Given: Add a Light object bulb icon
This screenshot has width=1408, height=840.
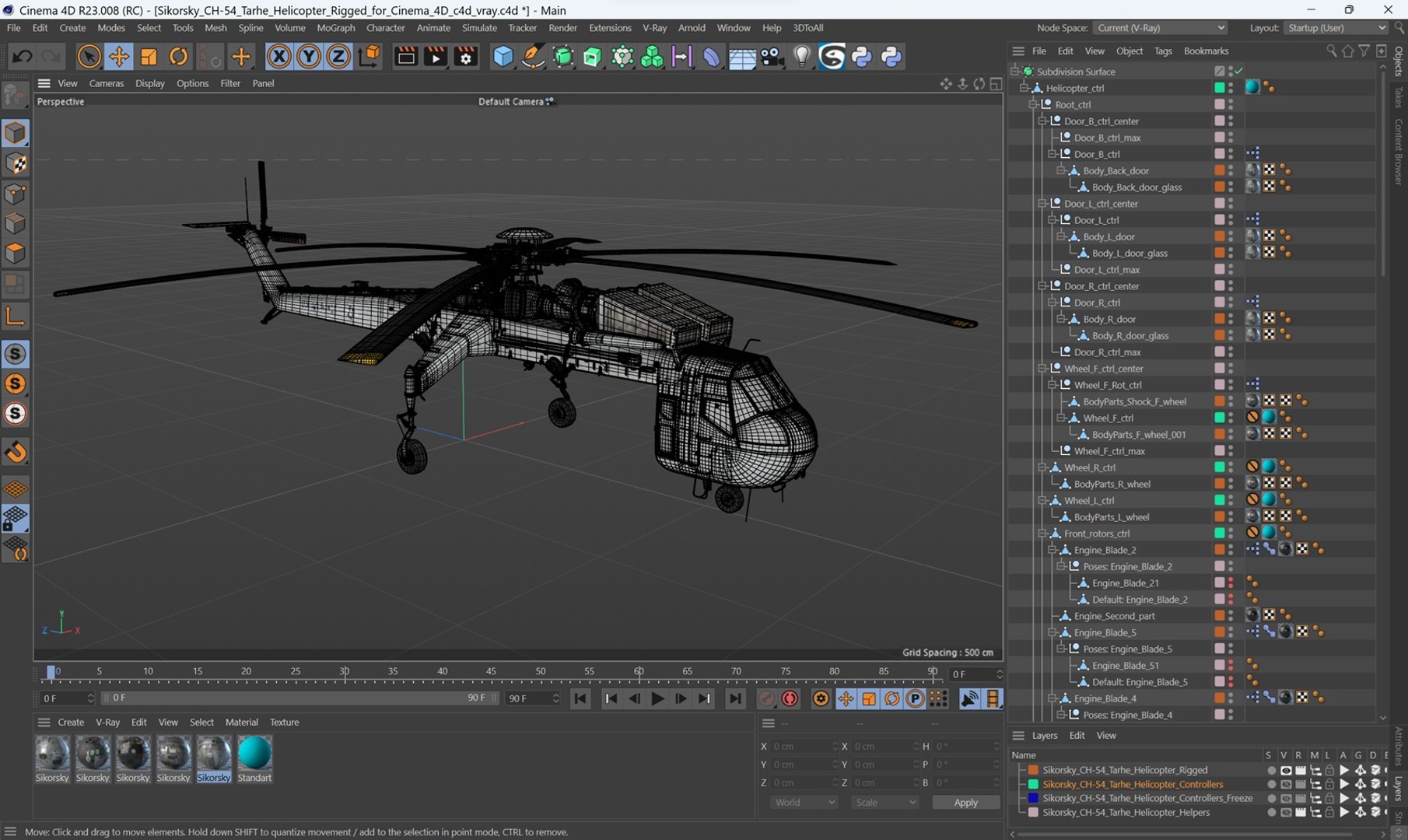Looking at the screenshot, I should click(802, 56).
